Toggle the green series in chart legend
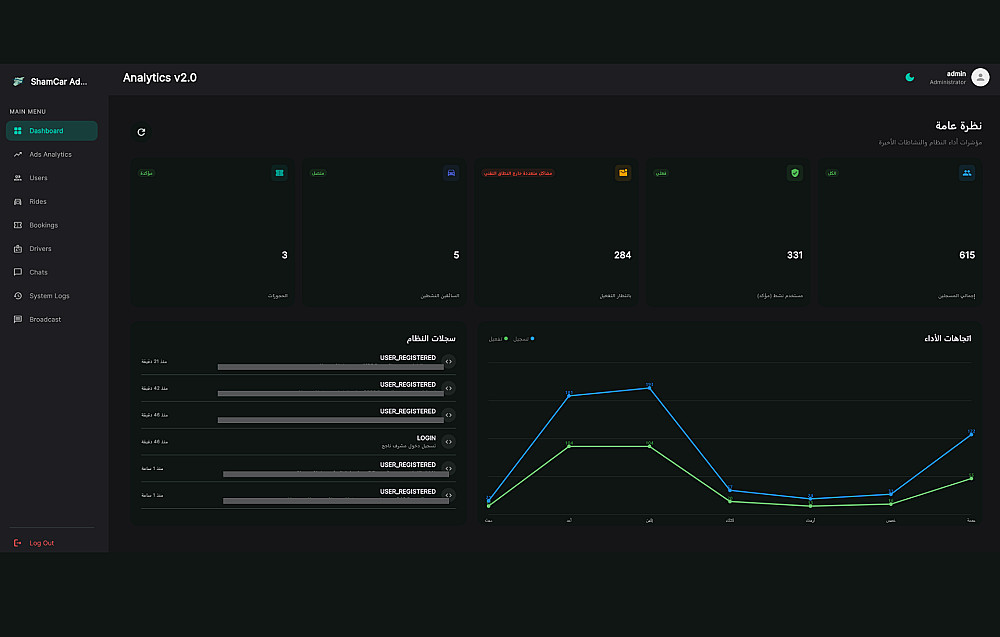The height and width of the screenshot is (637, 1000). coord(499,339)
